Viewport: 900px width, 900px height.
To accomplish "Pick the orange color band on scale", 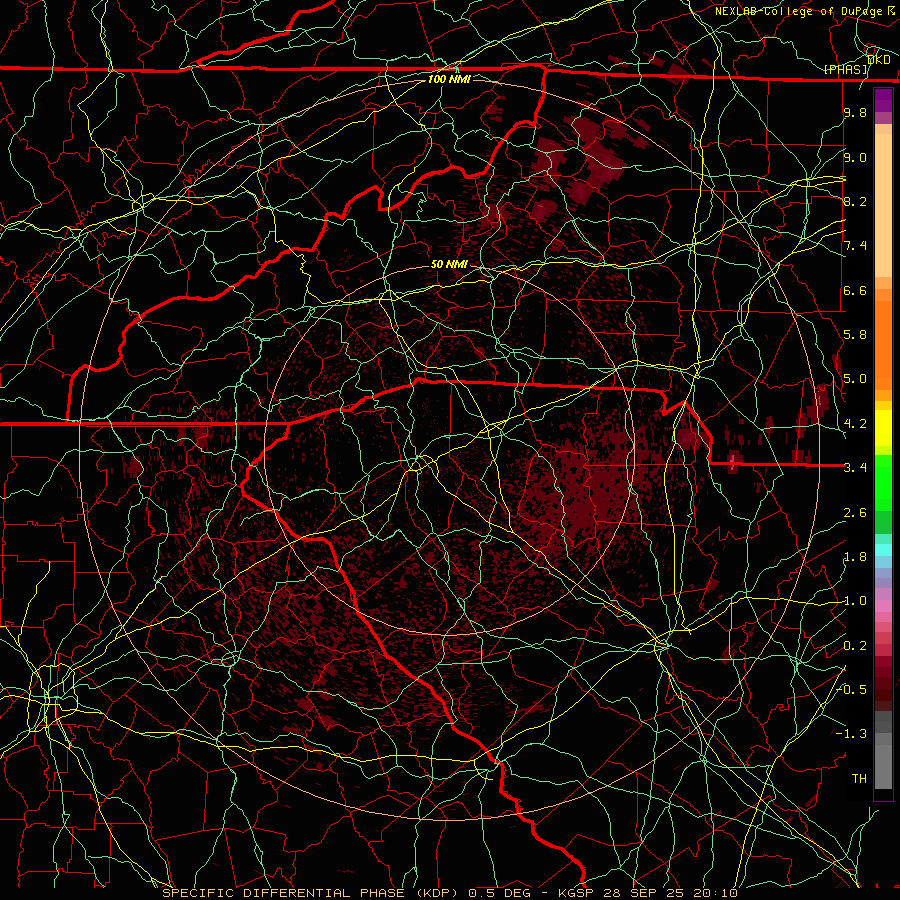I will pos(883,345).
